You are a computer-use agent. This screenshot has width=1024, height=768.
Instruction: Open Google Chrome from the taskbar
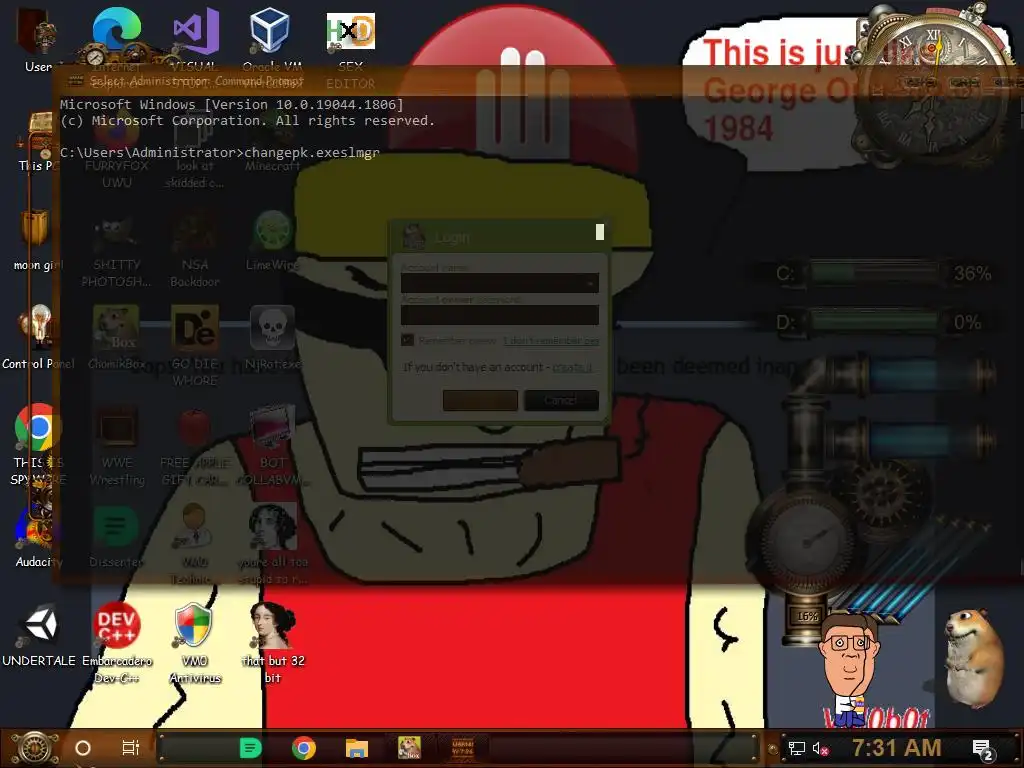click(x=304, y=748)
